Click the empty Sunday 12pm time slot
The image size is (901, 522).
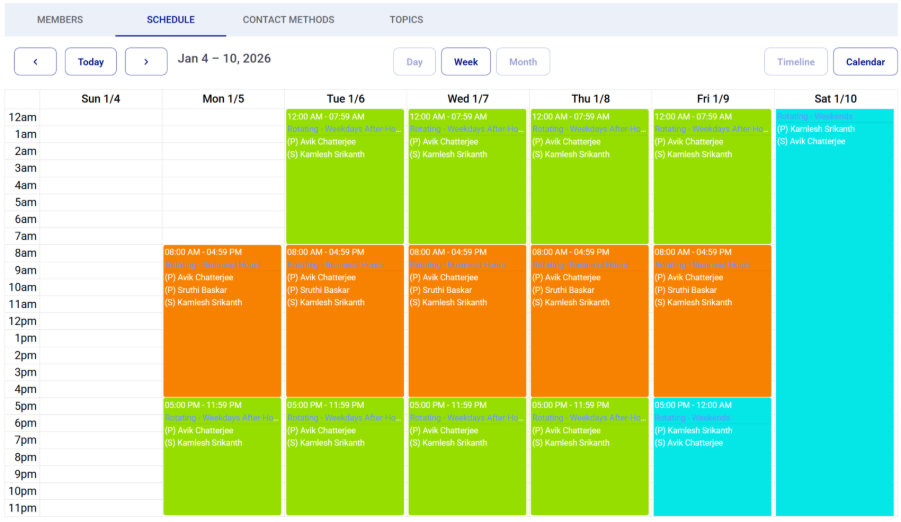pyautogui.click(x=101, y=321)
